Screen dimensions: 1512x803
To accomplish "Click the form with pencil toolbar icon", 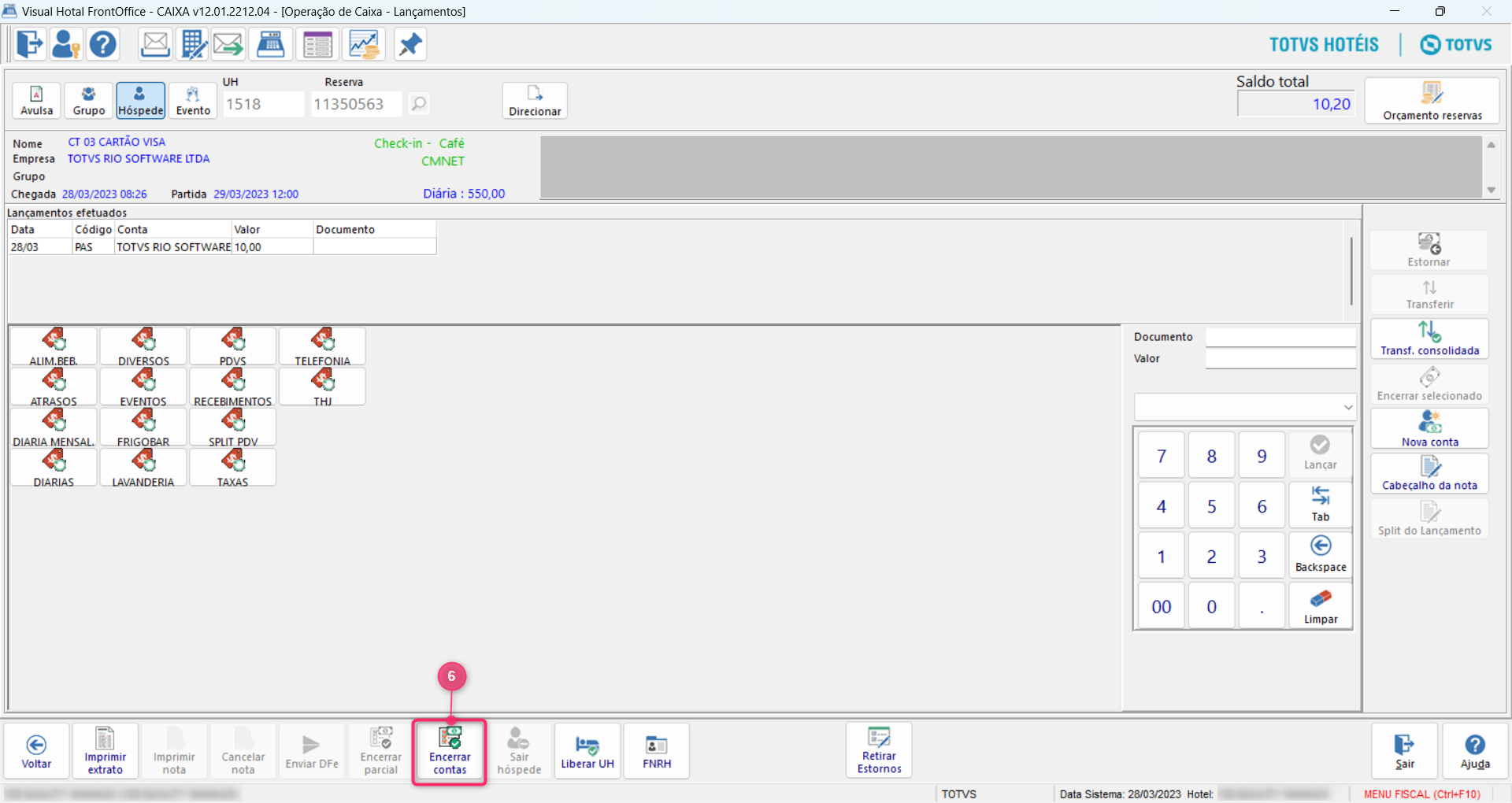I will point(192,44).
